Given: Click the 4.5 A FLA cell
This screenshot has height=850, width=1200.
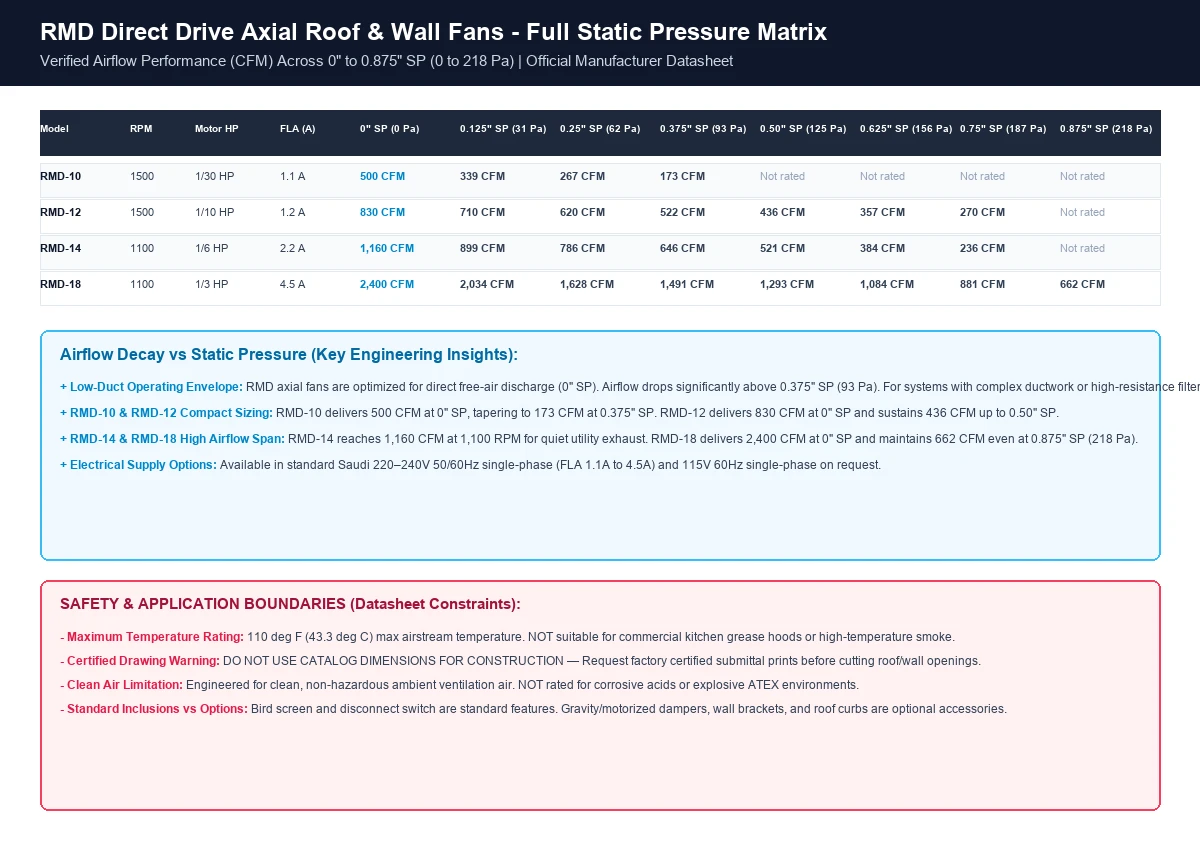Looking at the screenshot, I should tap(293, 285).
